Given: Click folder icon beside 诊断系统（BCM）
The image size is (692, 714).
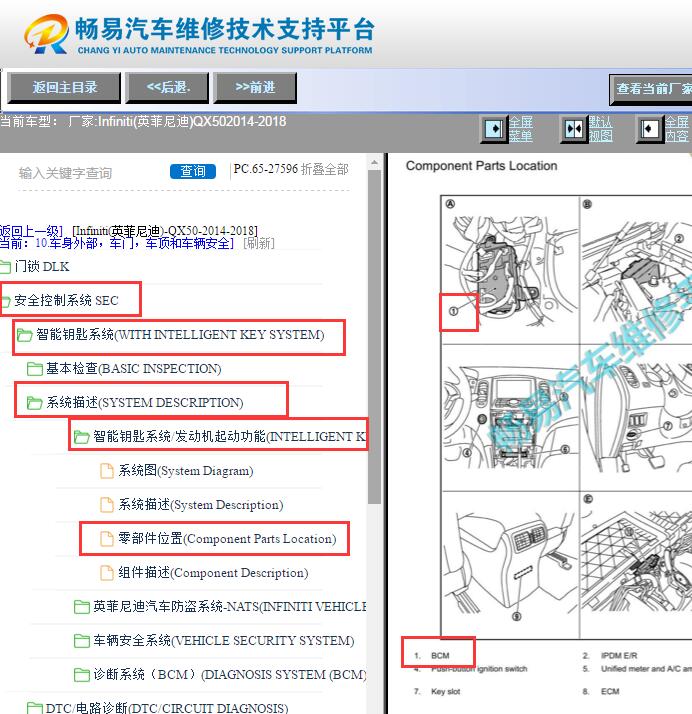Looking at the screenshot, I should click(81, 675).
